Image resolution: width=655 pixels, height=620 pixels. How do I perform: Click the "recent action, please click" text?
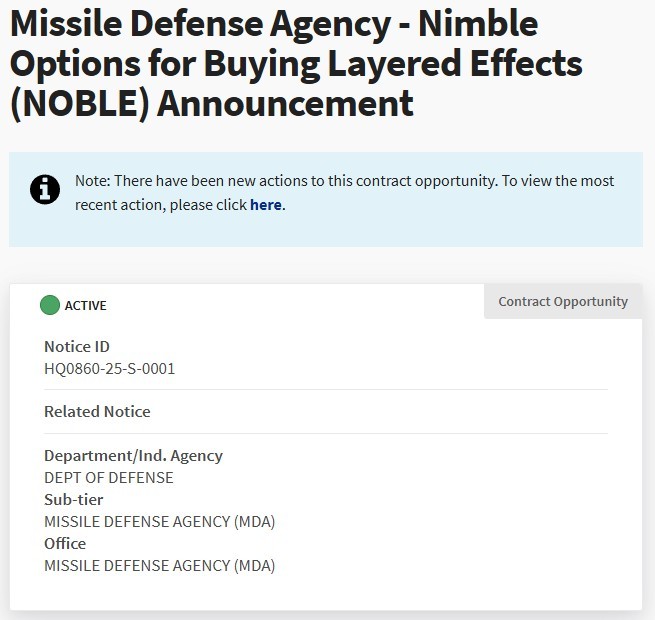(x=161, y=205)
